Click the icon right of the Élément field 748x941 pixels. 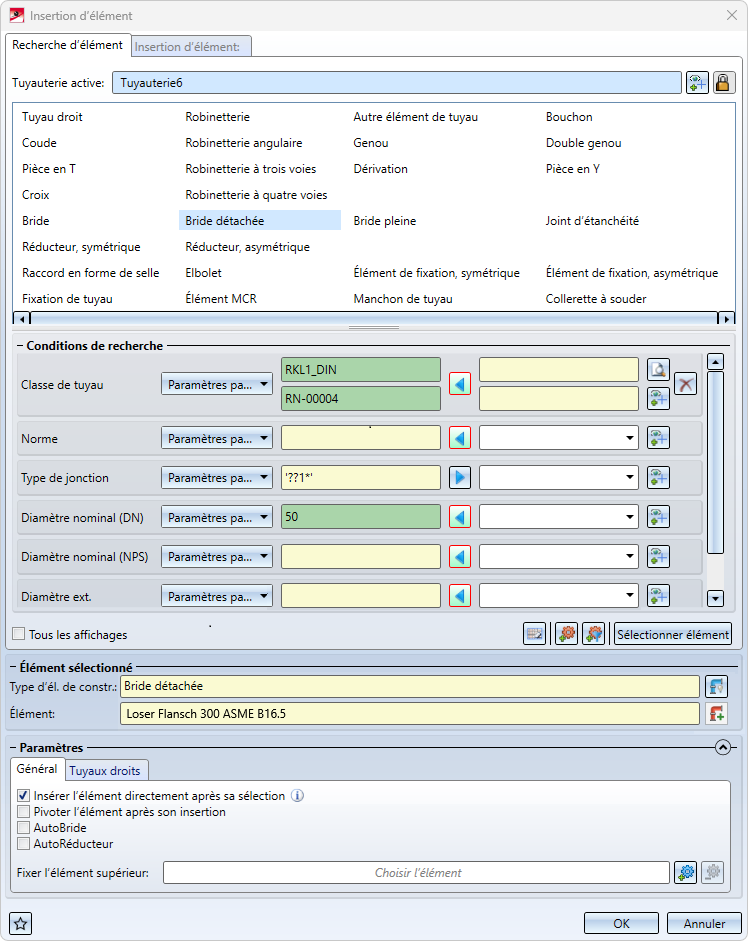point(716,714)
